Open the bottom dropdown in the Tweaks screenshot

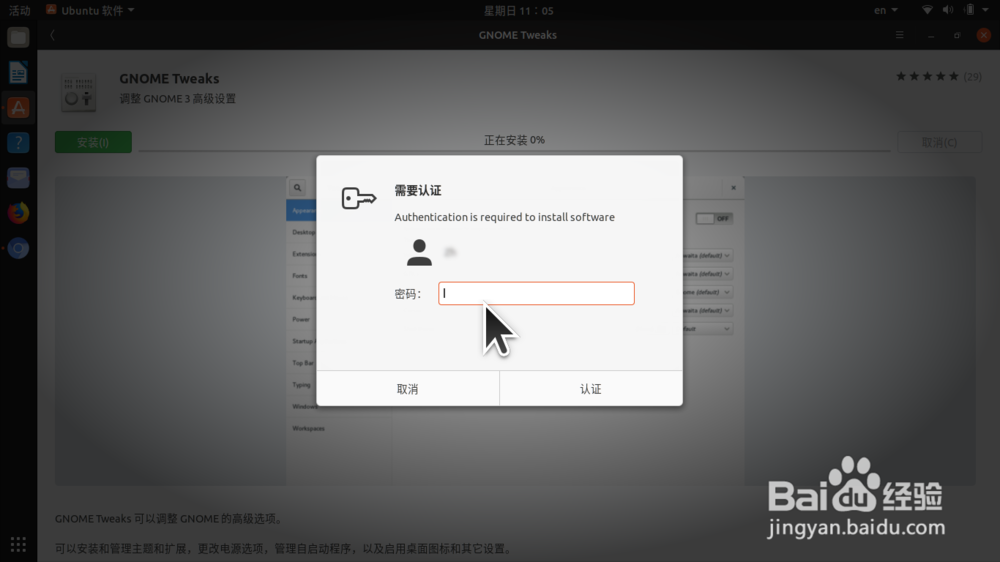pyautogui.click(x=707, y=329)
